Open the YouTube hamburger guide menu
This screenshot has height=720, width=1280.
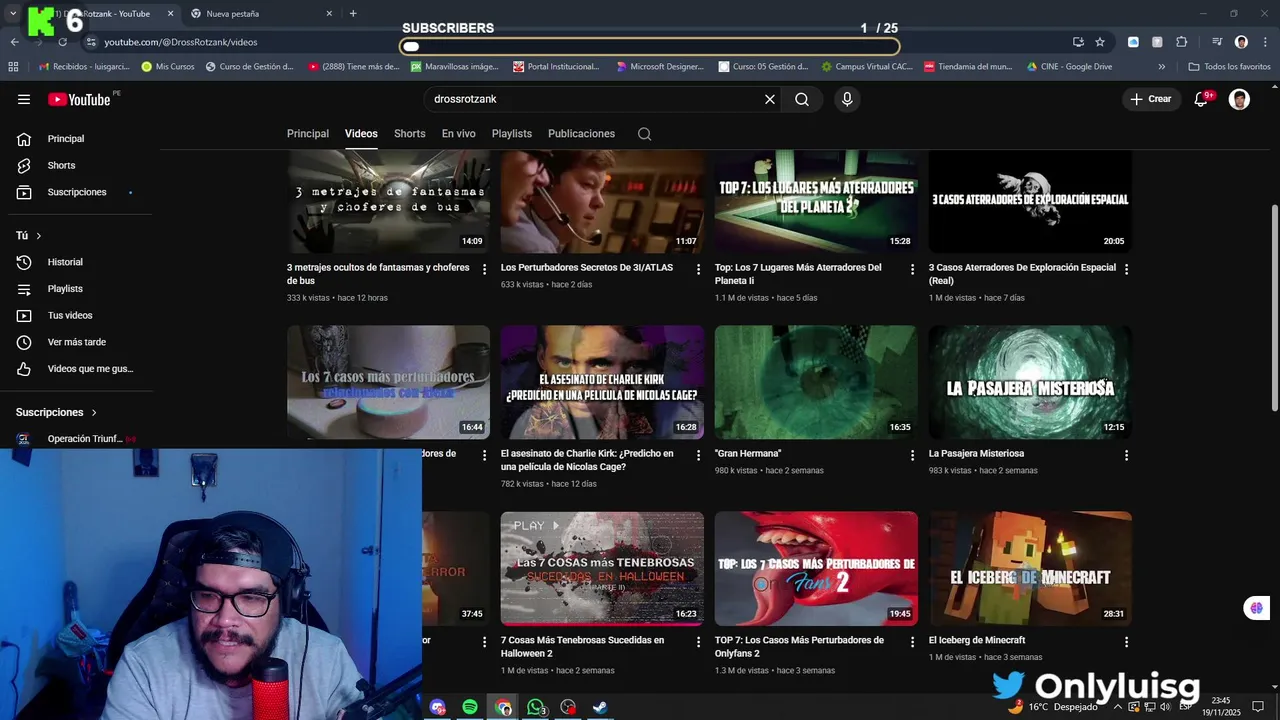(24, 99)
